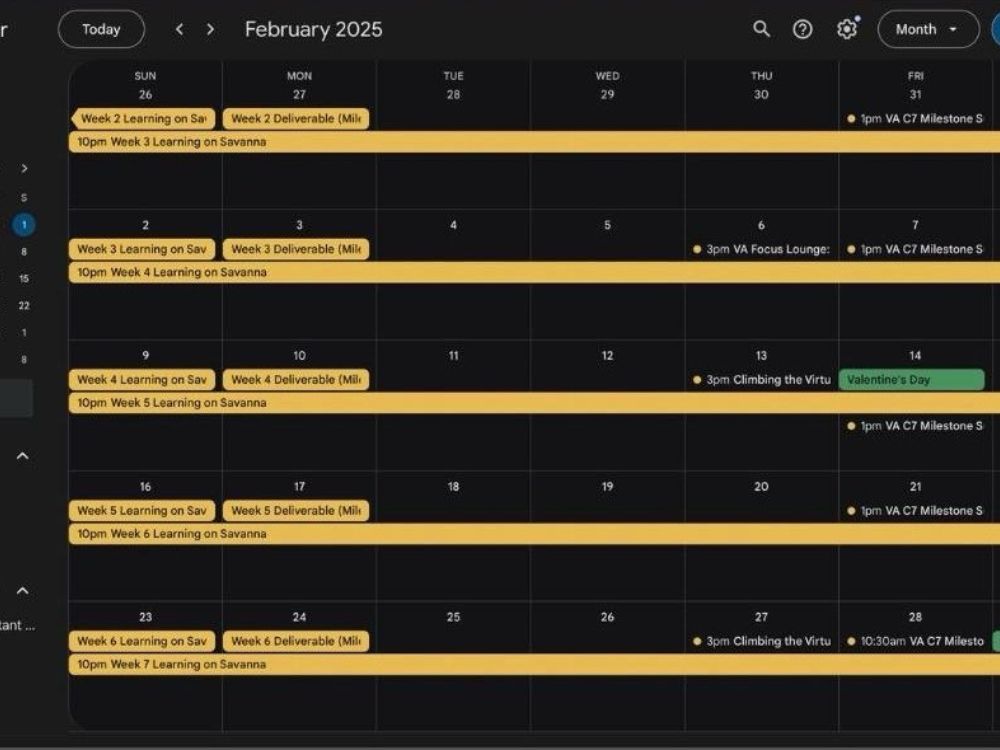1000x750 pixels.
Task: Open Week 2 Deliverable event on 27
Action: 296,119
